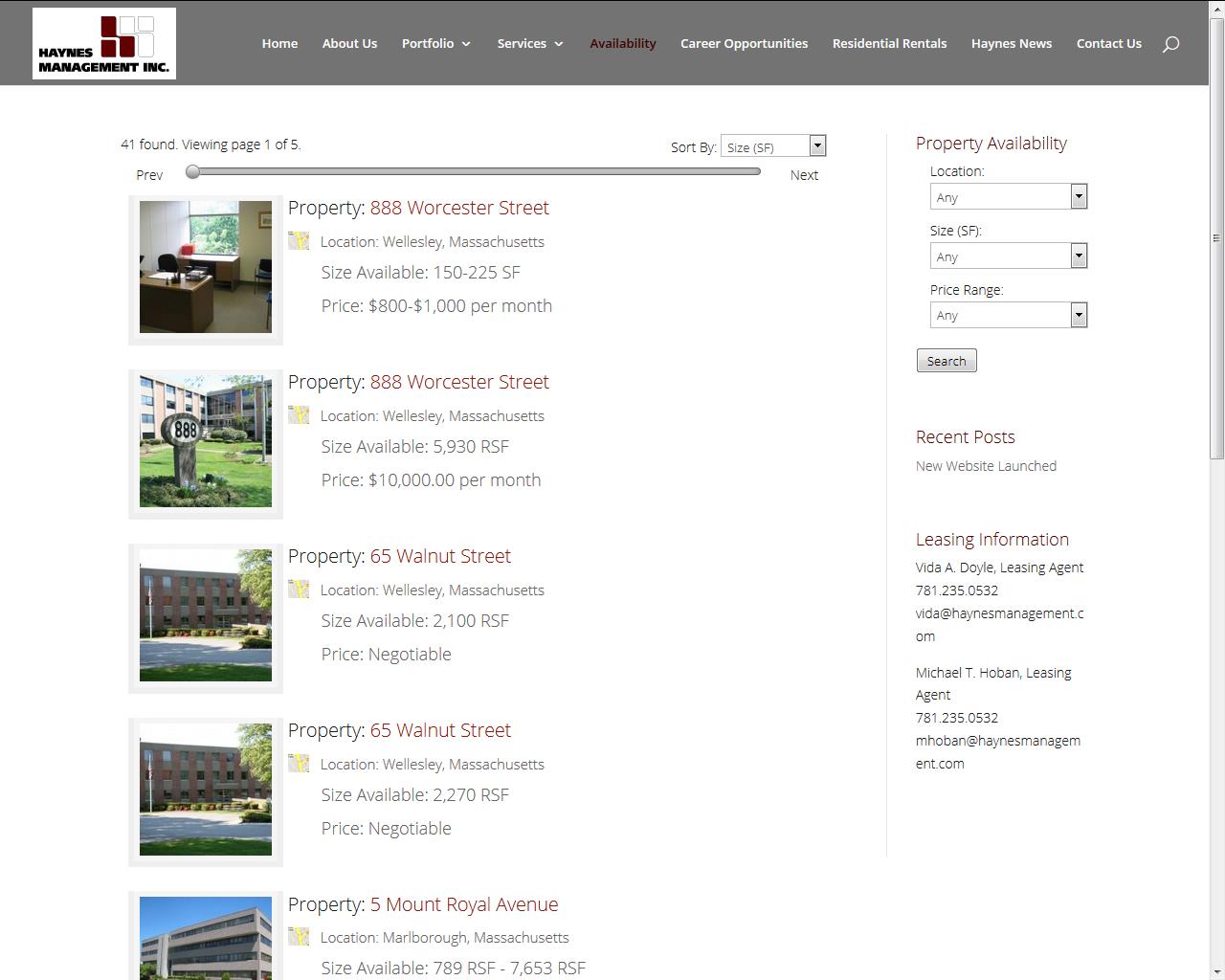This screenshot has width=1225, height=980.
Task: Open the Location dropdown
Action: pos(1009,197)
